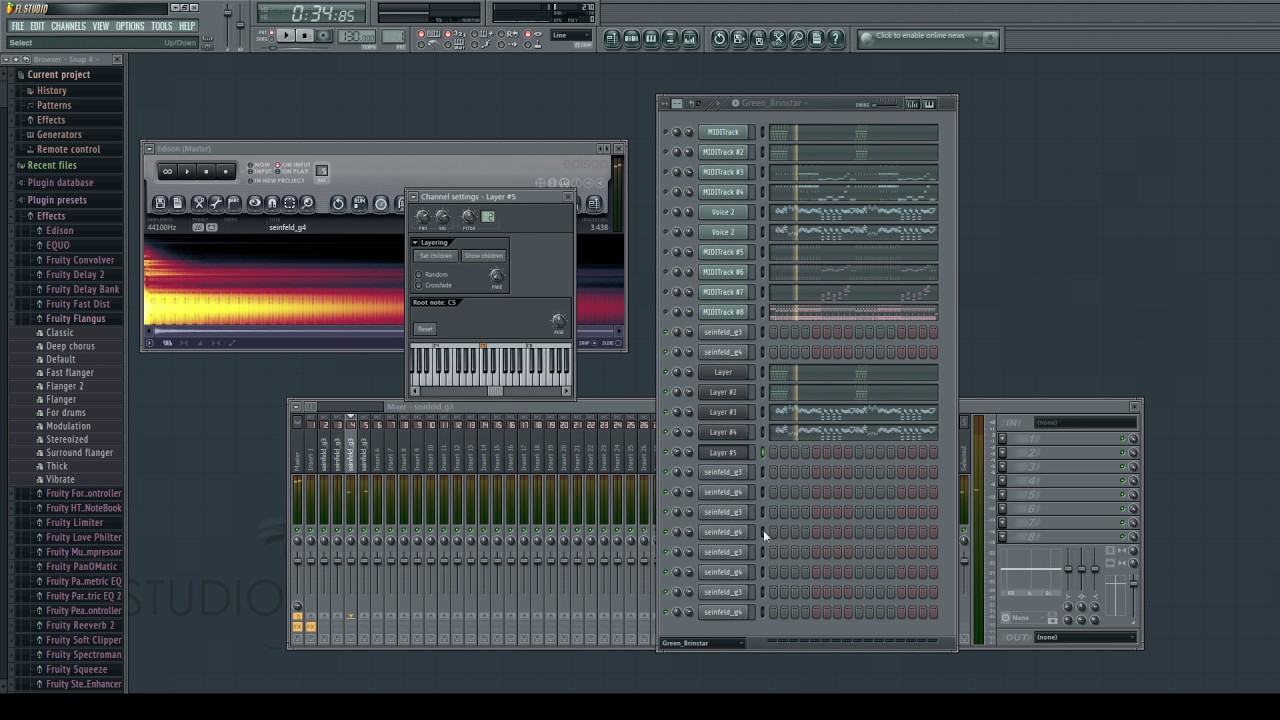This screenshot has width=1280, height=720.
Task: Toggle the Edison magnet snap icon
Action: point(272,203)
